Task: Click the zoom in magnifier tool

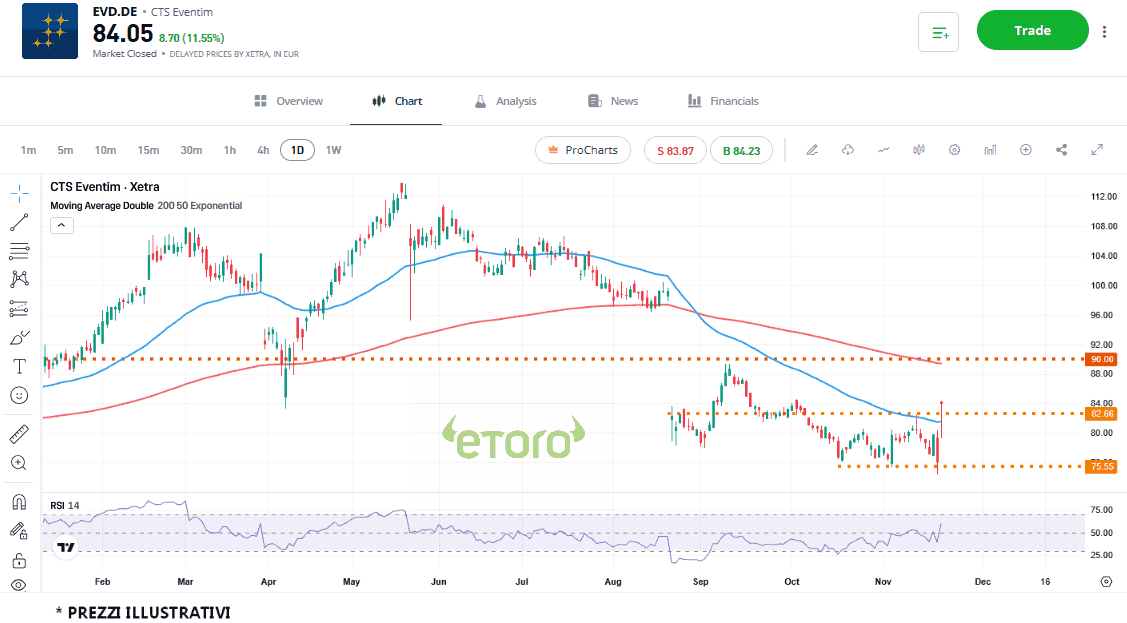Action: point(19,463)
